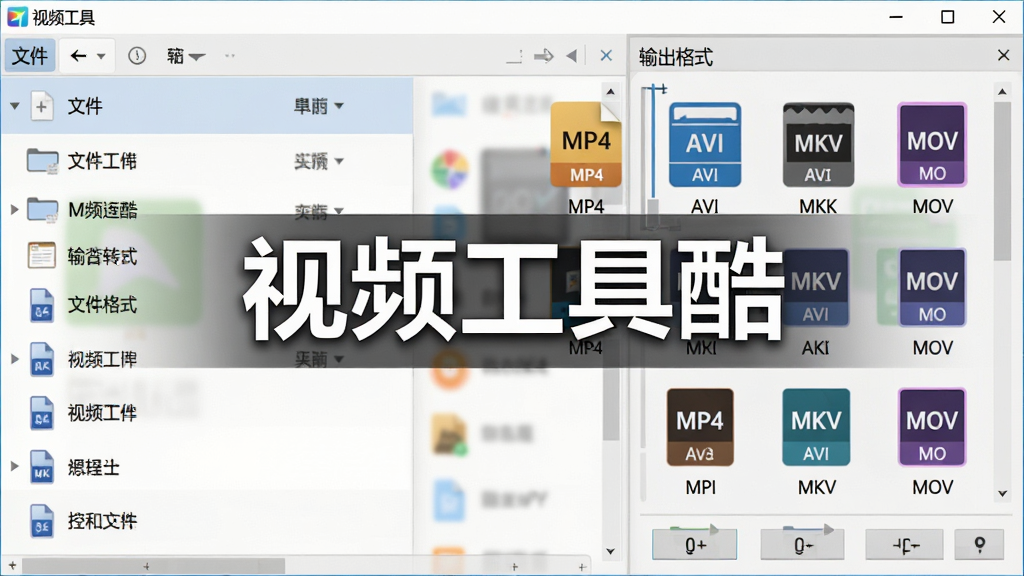Choose the middle-row MOV format icon
1024x576 pixels.
(x=932, y=287)
